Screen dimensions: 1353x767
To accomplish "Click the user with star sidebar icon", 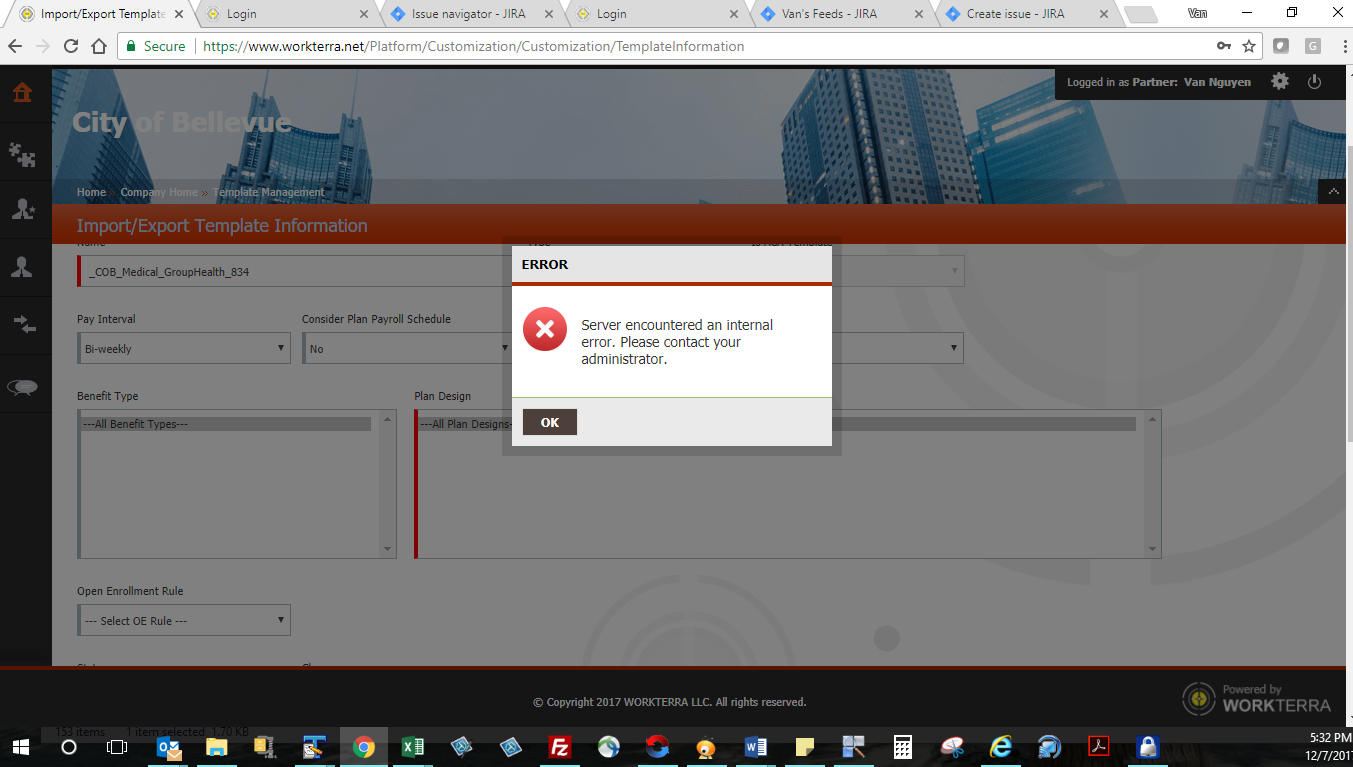I will (22, 209).
